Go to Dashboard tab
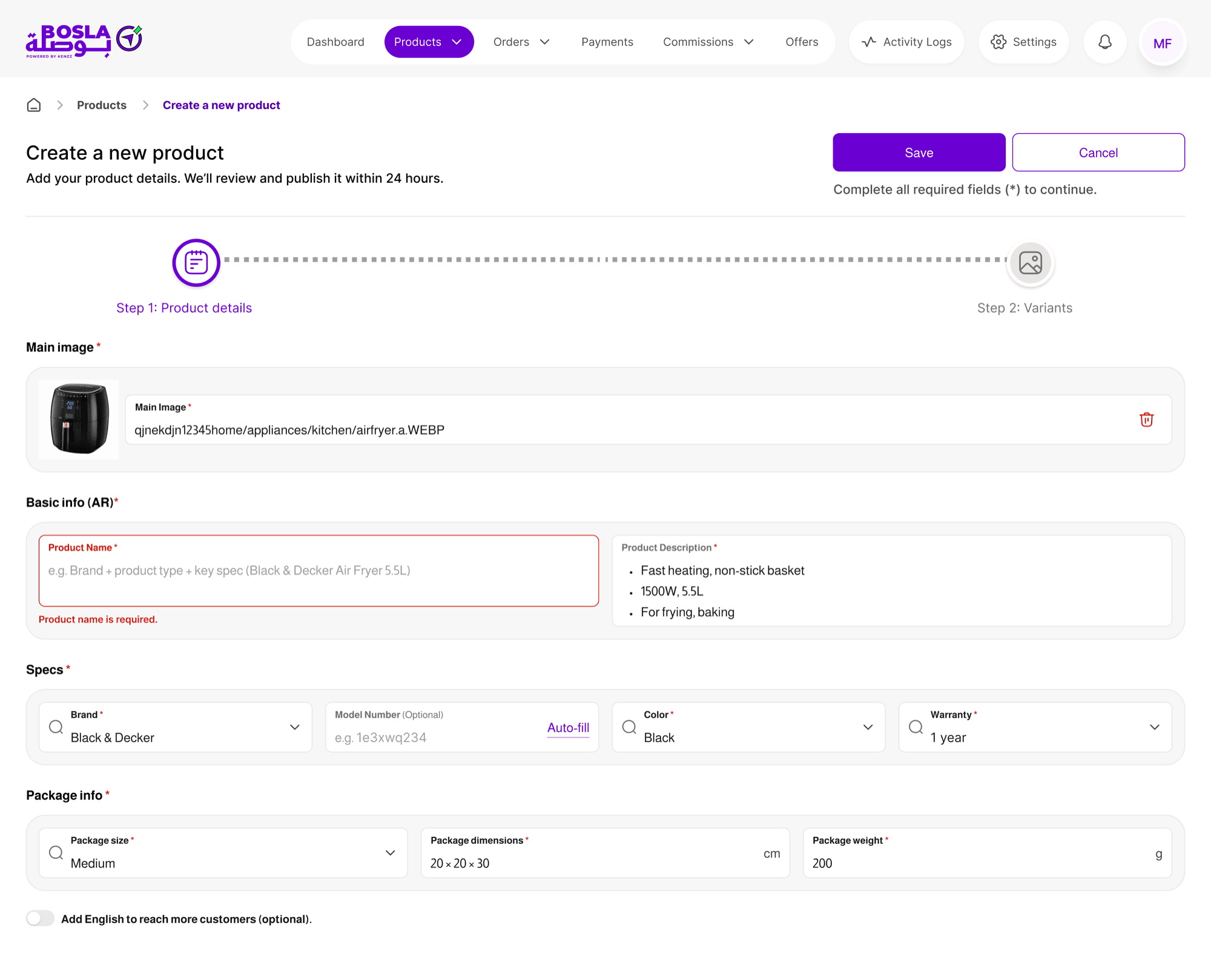This screenshot has width=1211, height=980. [x=335, y=42]
